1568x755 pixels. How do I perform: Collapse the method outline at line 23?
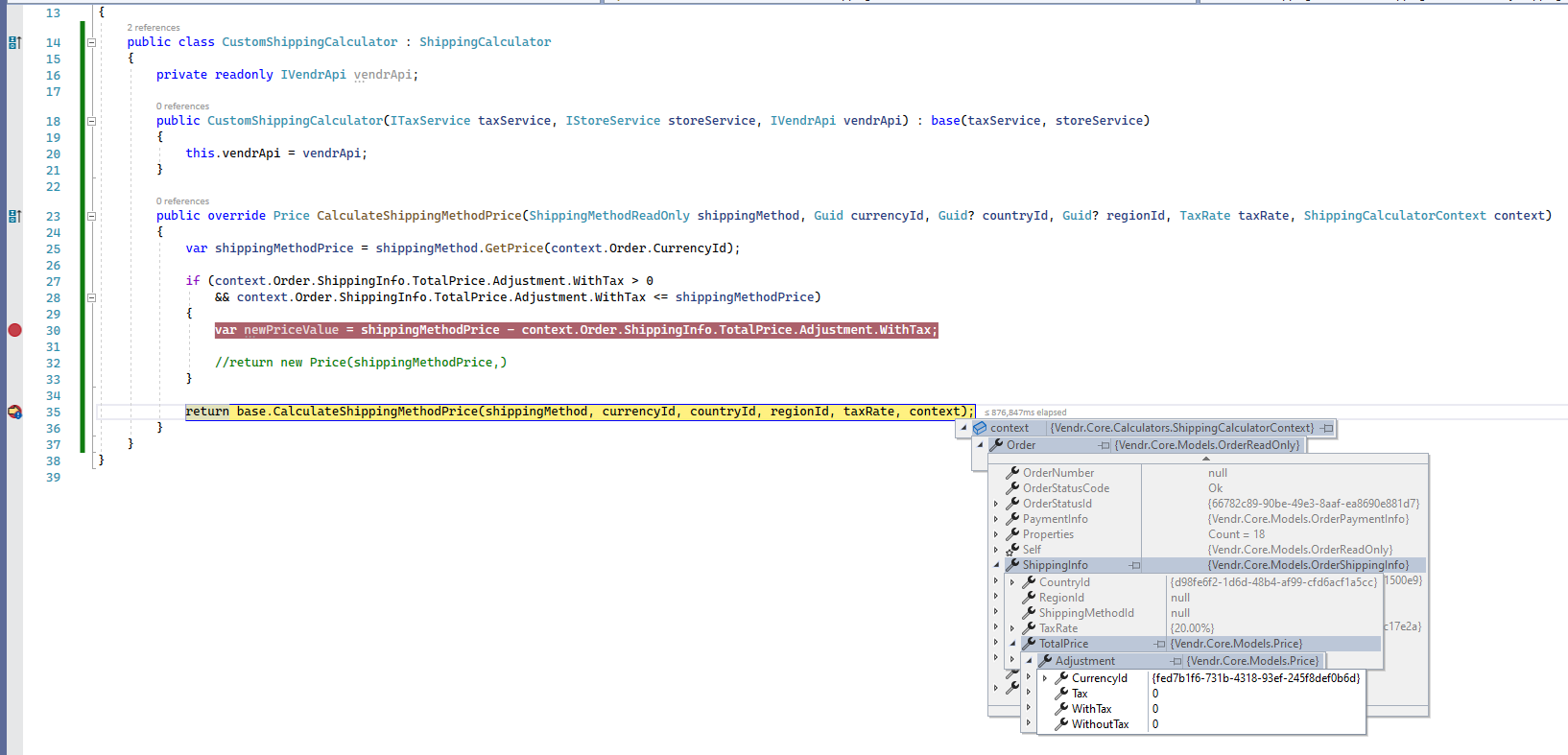coord(92,216)
